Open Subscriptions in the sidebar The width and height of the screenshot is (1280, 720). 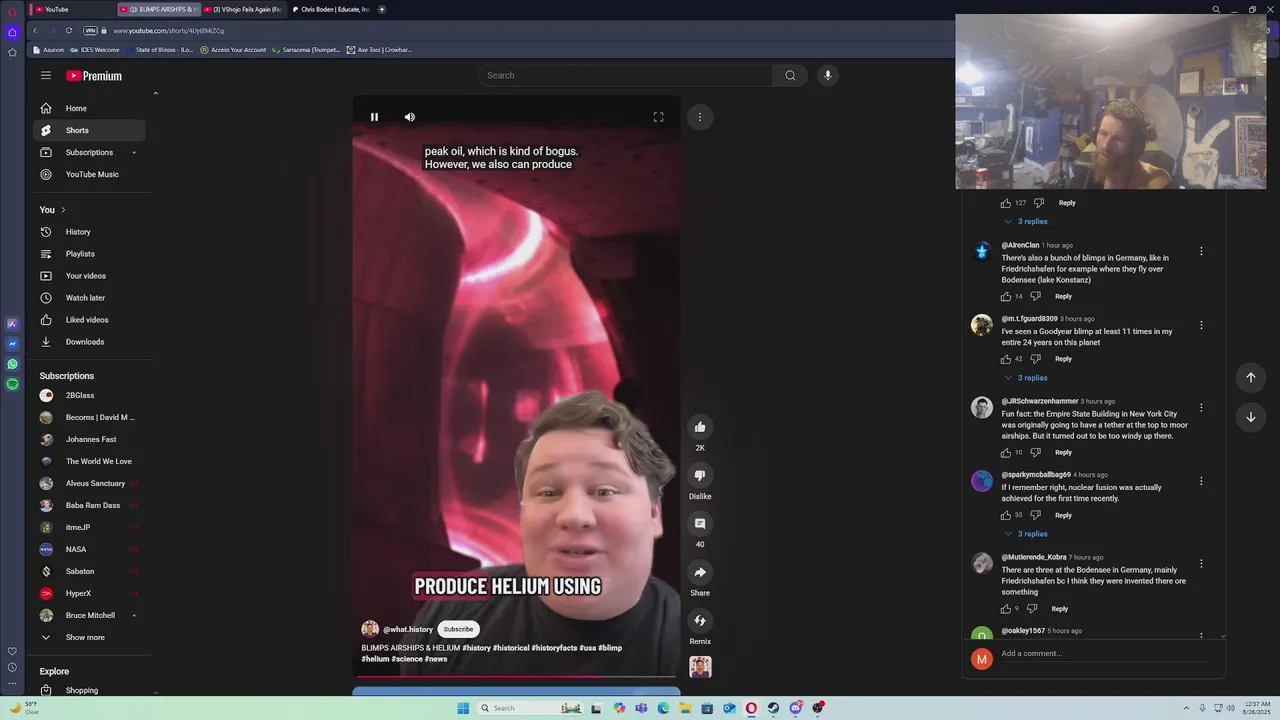pyautogui.click(x=89, y=152)
